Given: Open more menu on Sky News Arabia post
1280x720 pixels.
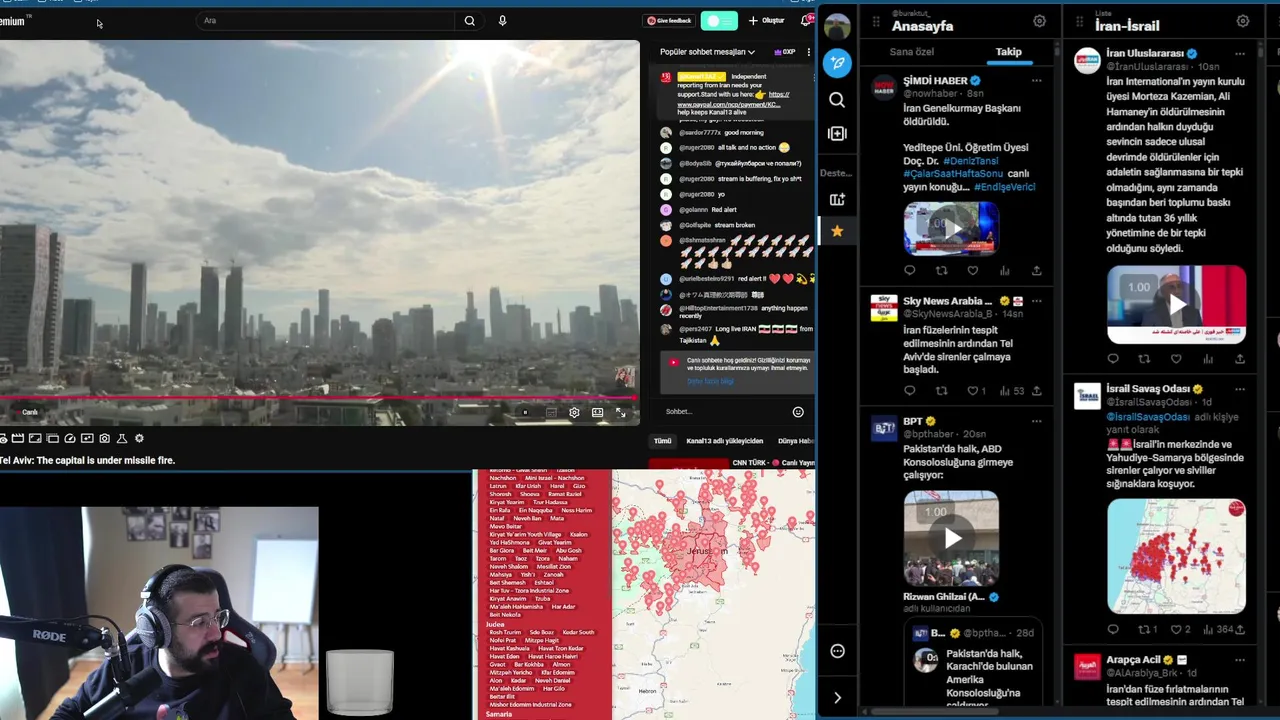Looking at the screenshot, I should (1036, 300).
